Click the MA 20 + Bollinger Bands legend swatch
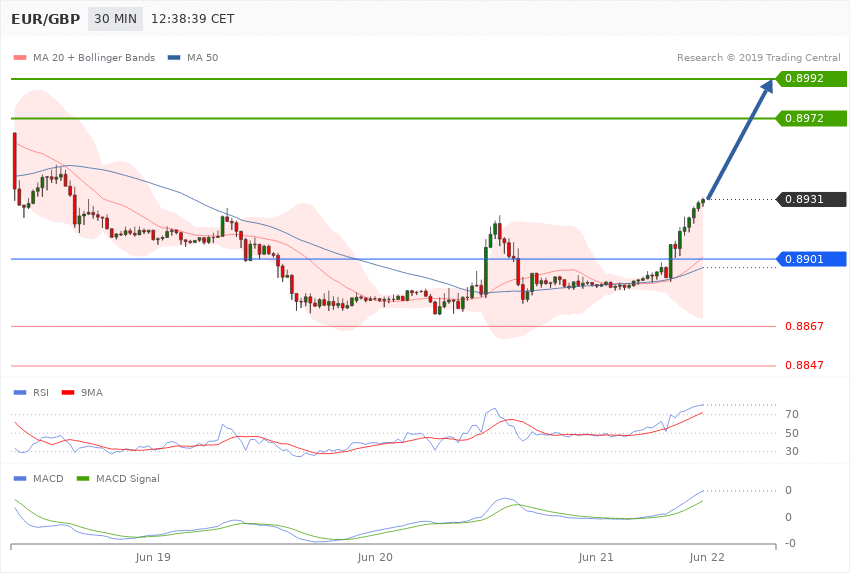Image resolution: width=850 pixels, height=576 pixels. [20, 57]
